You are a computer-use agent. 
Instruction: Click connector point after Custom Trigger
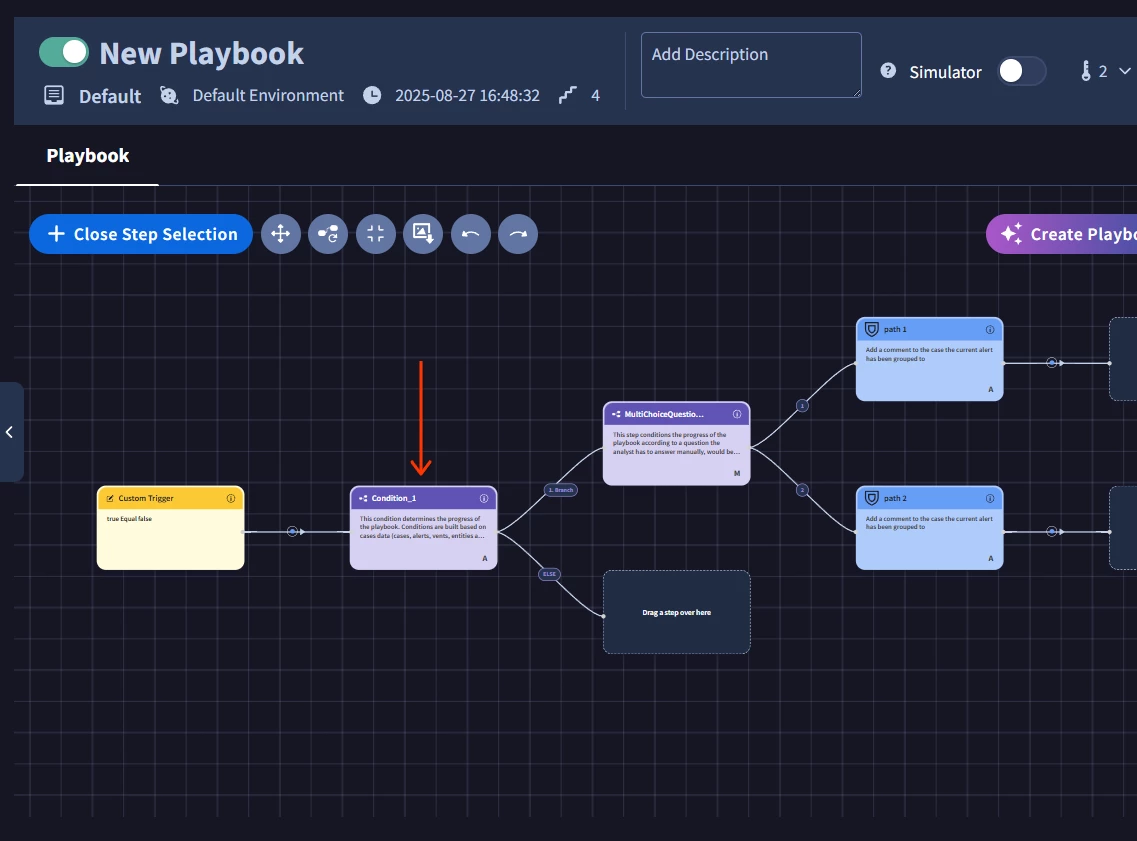[x=292, y=531]
